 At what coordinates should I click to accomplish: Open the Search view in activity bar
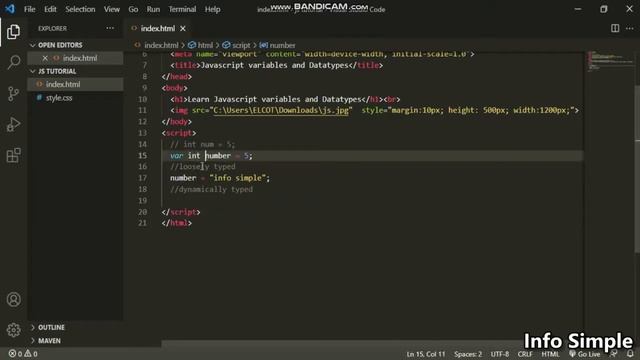(13, 62)
